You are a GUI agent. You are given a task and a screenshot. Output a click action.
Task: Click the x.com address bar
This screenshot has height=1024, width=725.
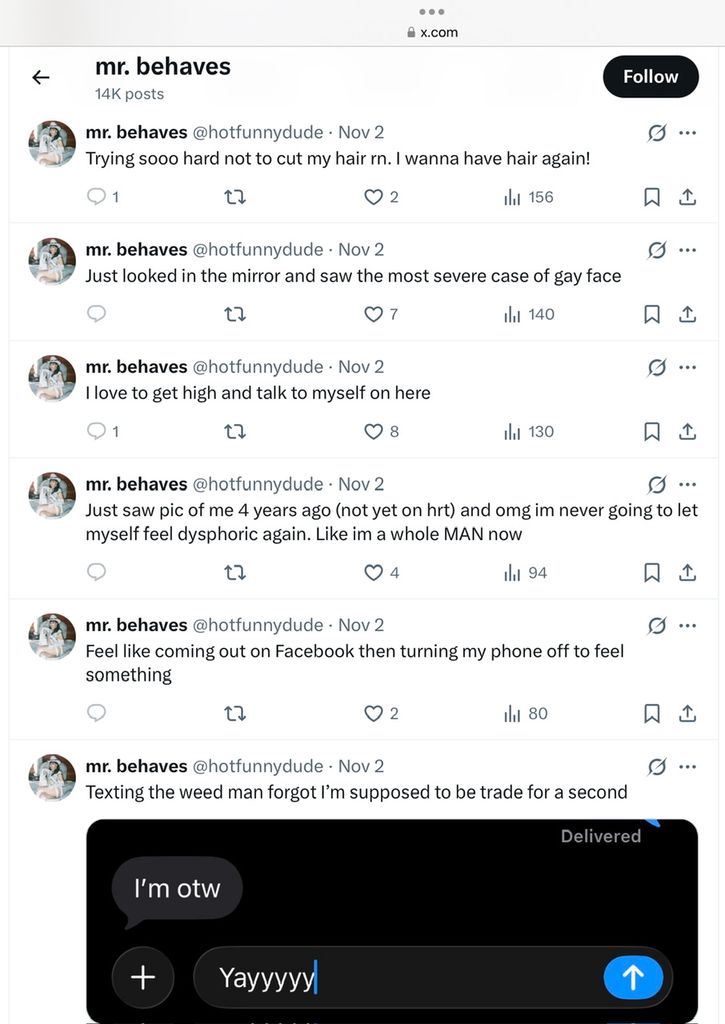(432, 32)
